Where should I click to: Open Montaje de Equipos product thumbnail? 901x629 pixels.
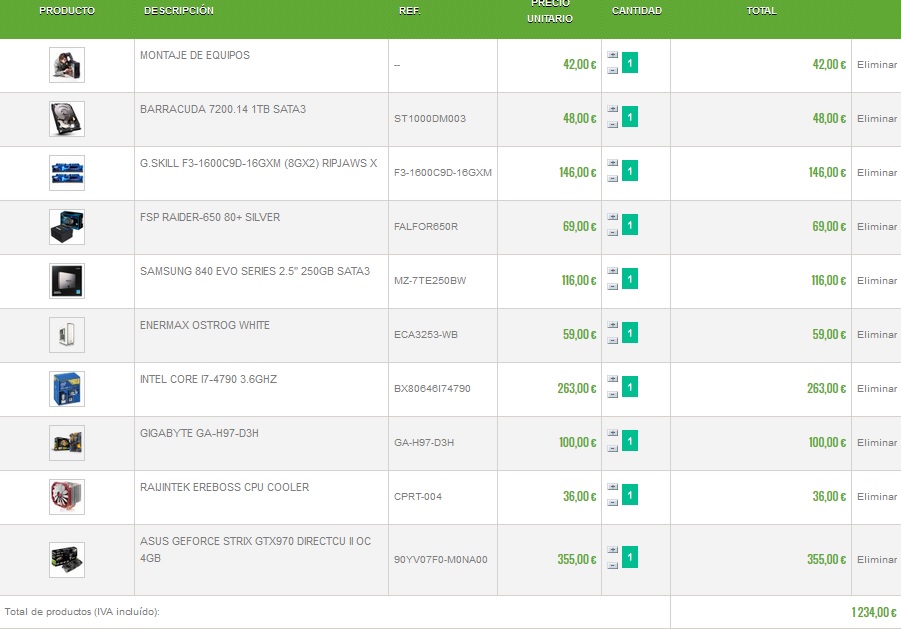pos(67,65)
